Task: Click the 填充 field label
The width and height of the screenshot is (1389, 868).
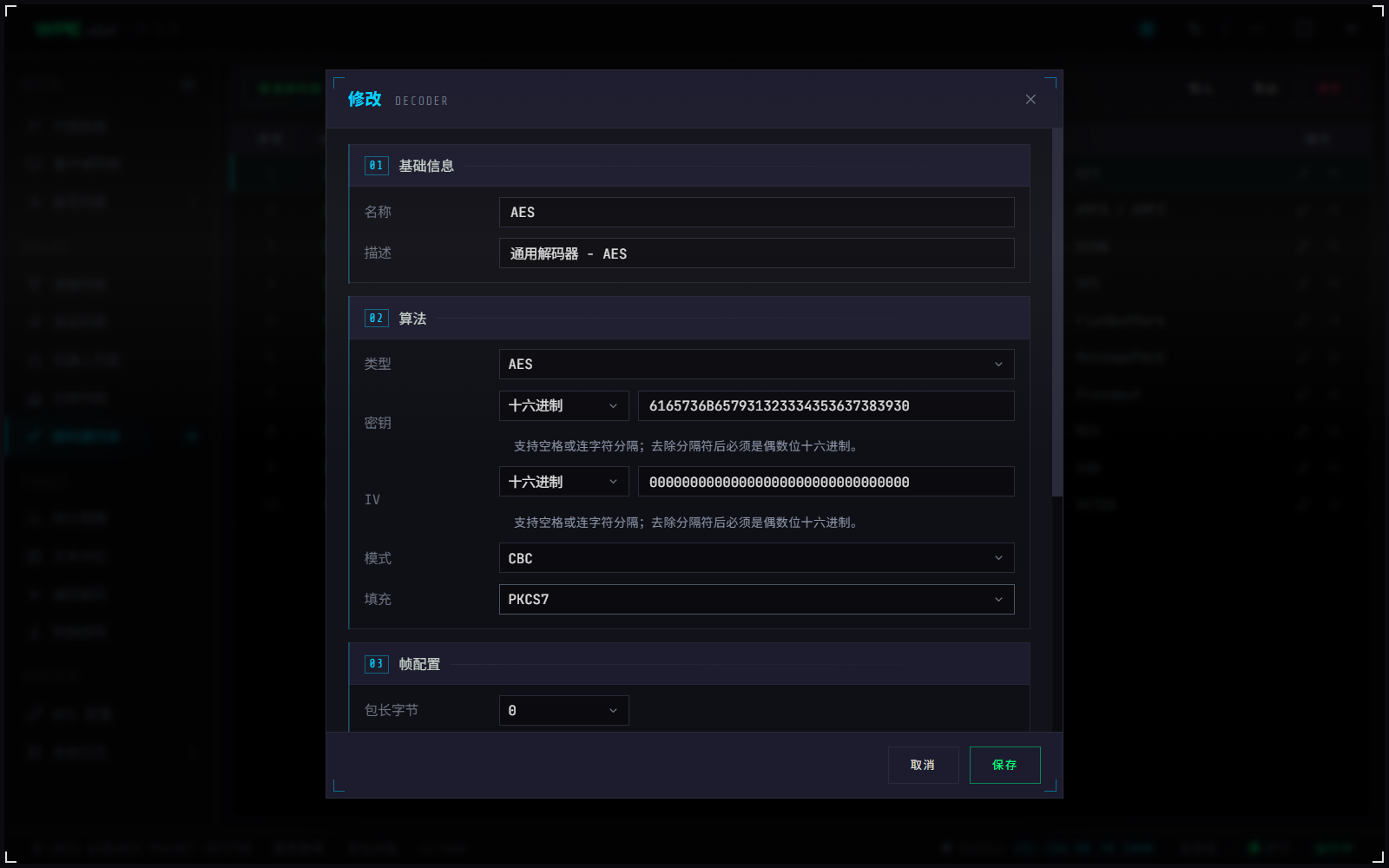Action: 378,599
